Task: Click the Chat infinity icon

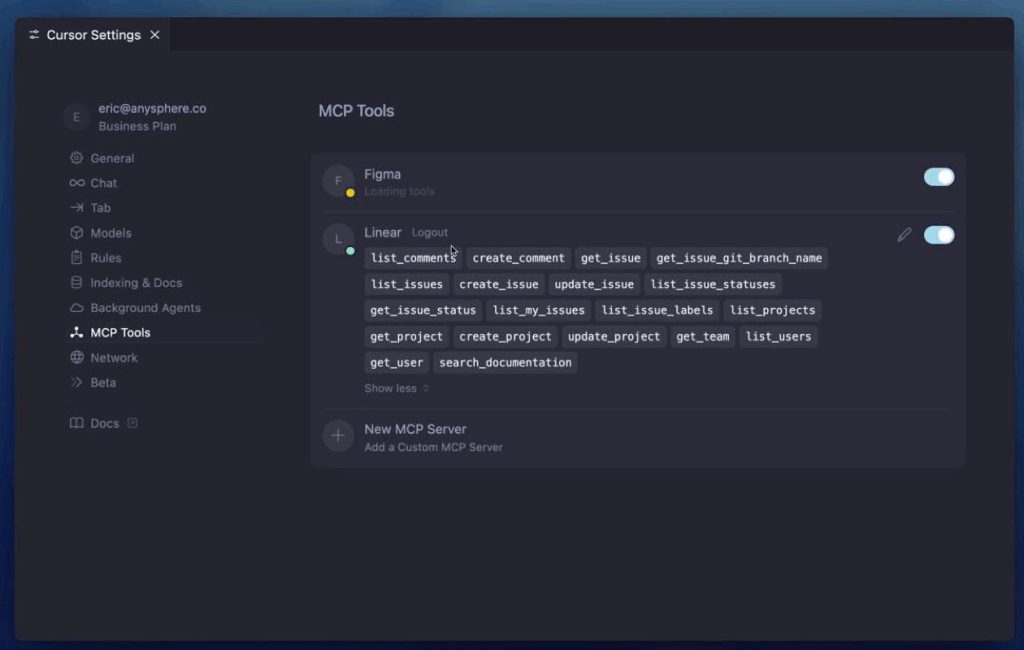Action: coord(77,183)
